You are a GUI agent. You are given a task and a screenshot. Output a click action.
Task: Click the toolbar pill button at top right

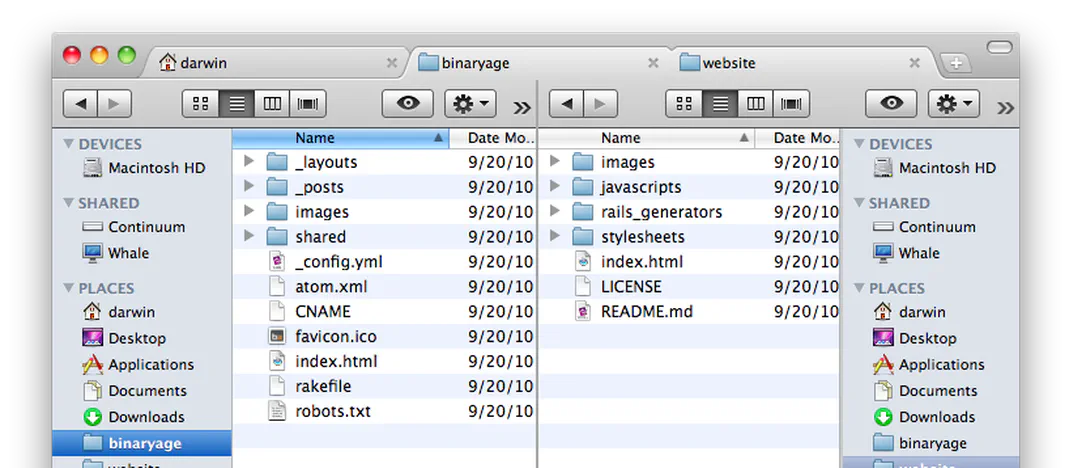999,46
